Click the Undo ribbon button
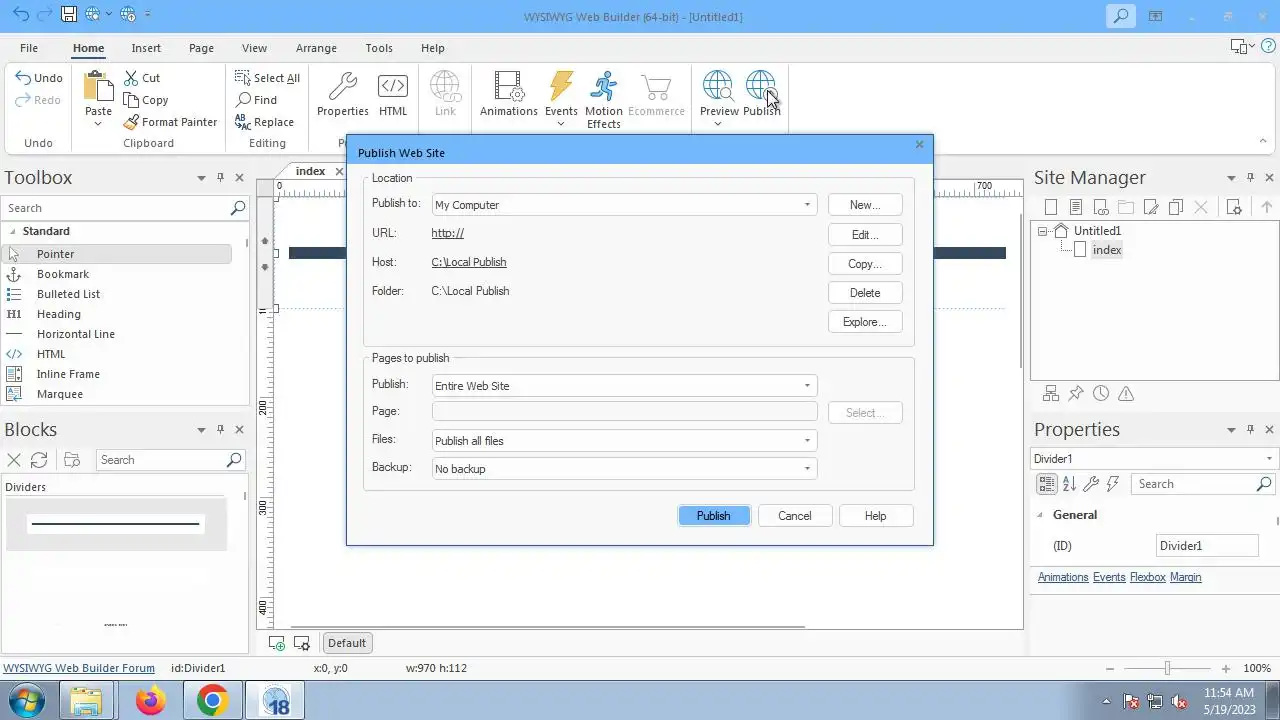This screenshot has height=720, width=1280. pyautogui.click(x=39, y=78)
